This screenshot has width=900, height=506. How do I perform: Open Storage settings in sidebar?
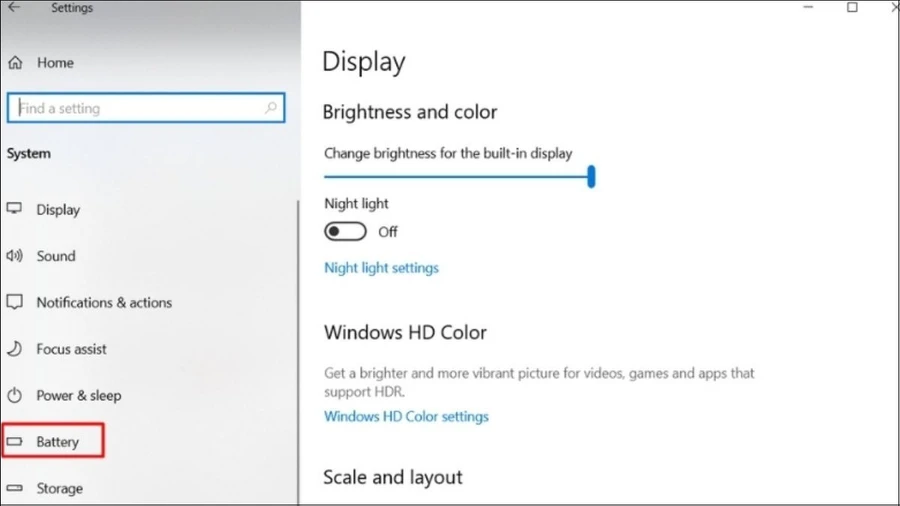tap(60, 488)
